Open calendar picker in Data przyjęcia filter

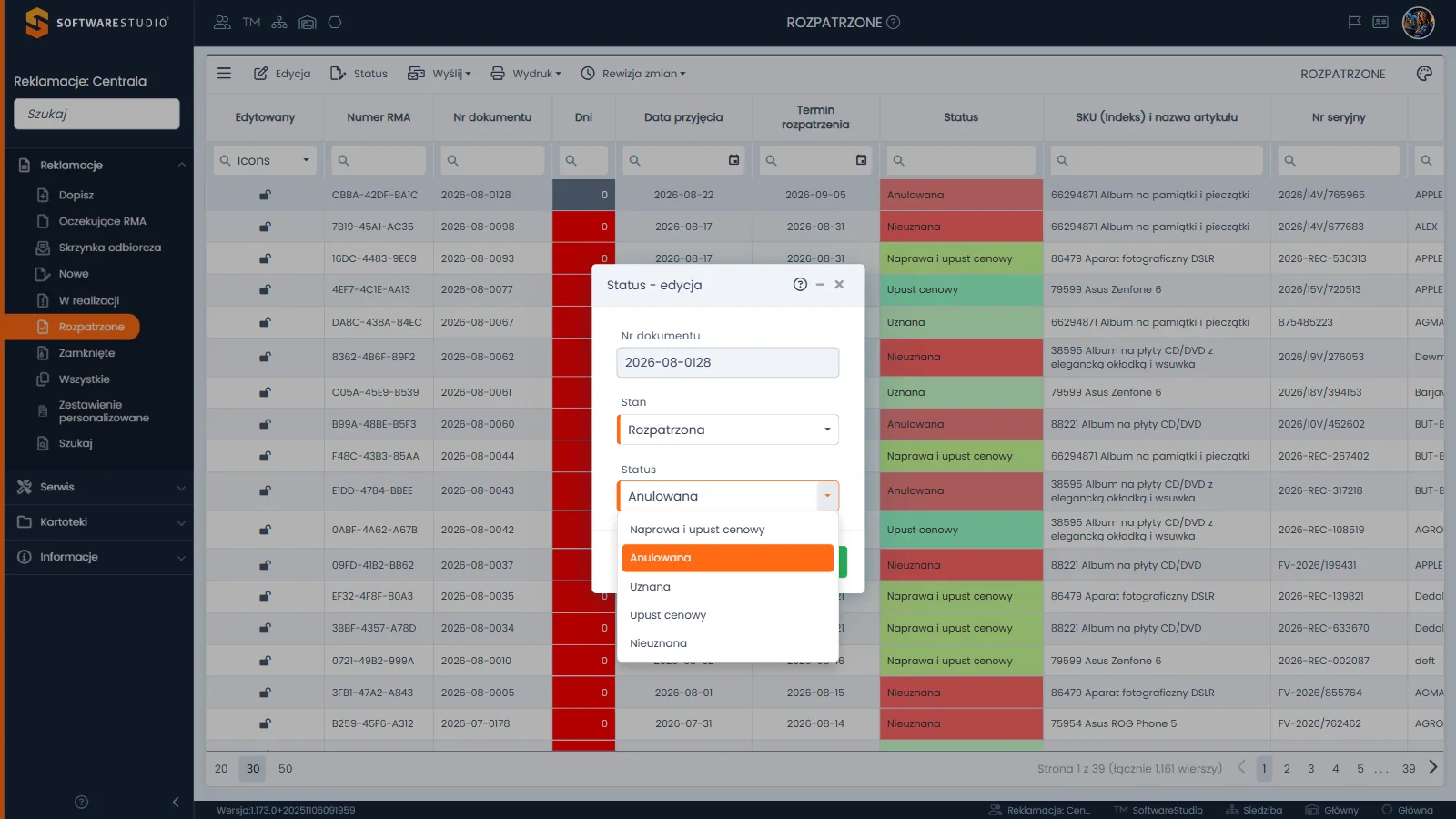(733, 160)
